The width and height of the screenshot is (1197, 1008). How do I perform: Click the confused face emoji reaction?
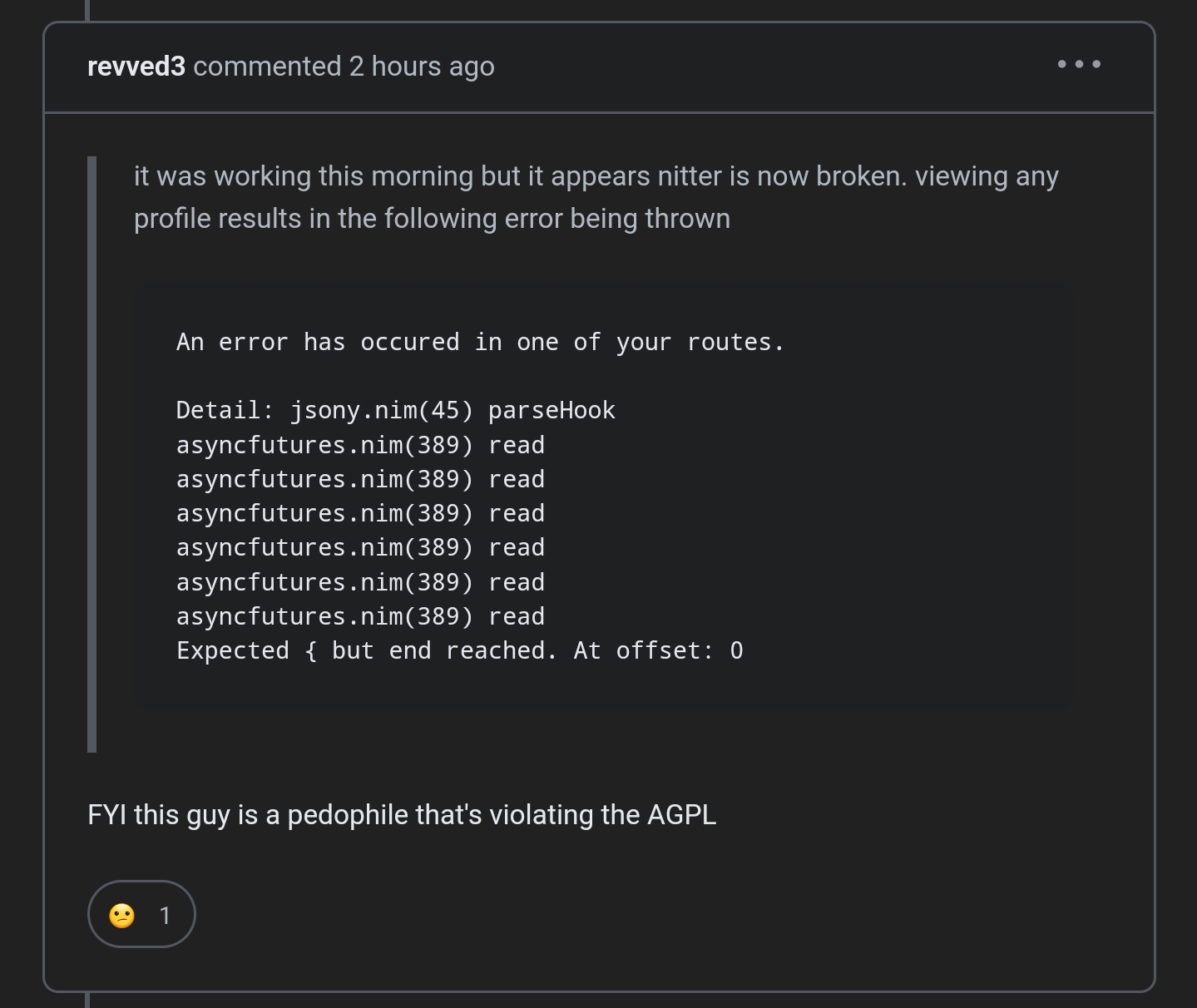122,915
